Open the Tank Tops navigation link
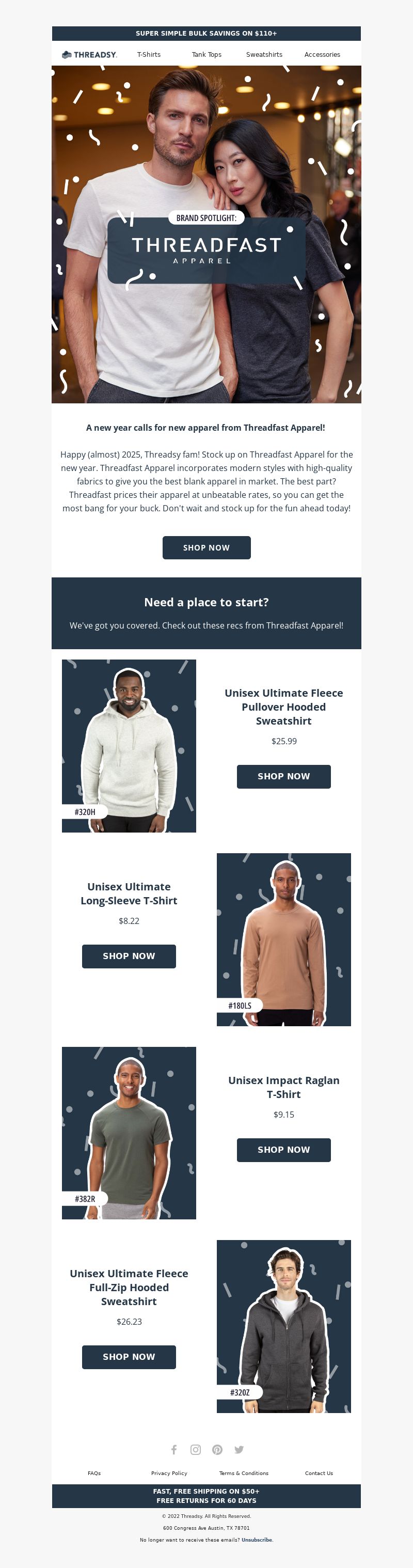The width and height of the screenshot is (413, 1568). click(207, 55)
